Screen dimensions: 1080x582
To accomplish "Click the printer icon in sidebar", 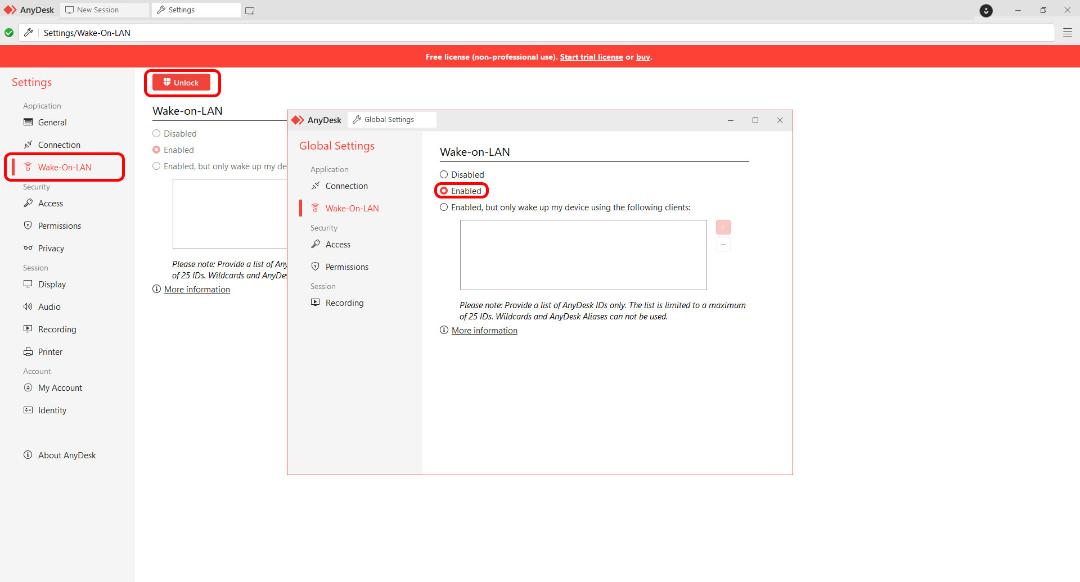I will [28, 352].
